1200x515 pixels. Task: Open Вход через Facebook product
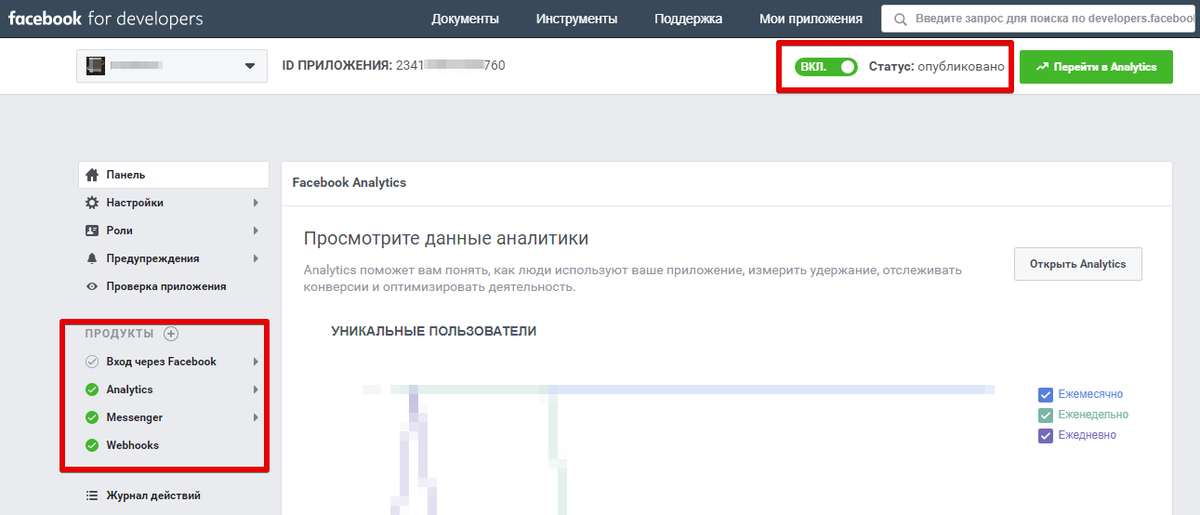(173, 361)
